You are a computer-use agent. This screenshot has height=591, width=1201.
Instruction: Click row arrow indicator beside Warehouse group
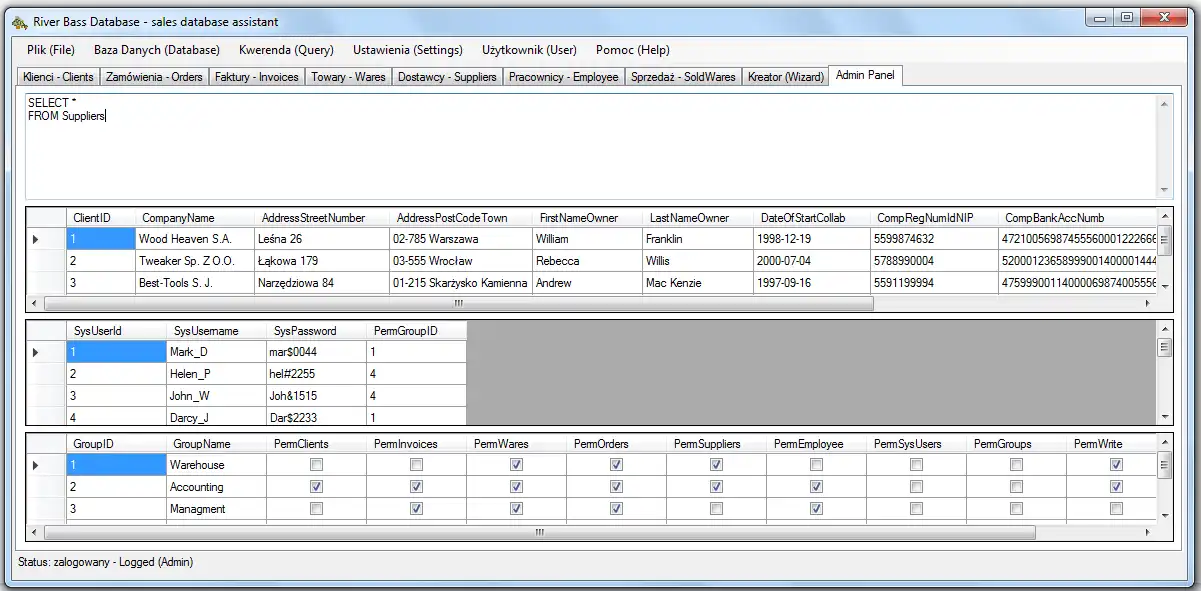pos(37,465)
